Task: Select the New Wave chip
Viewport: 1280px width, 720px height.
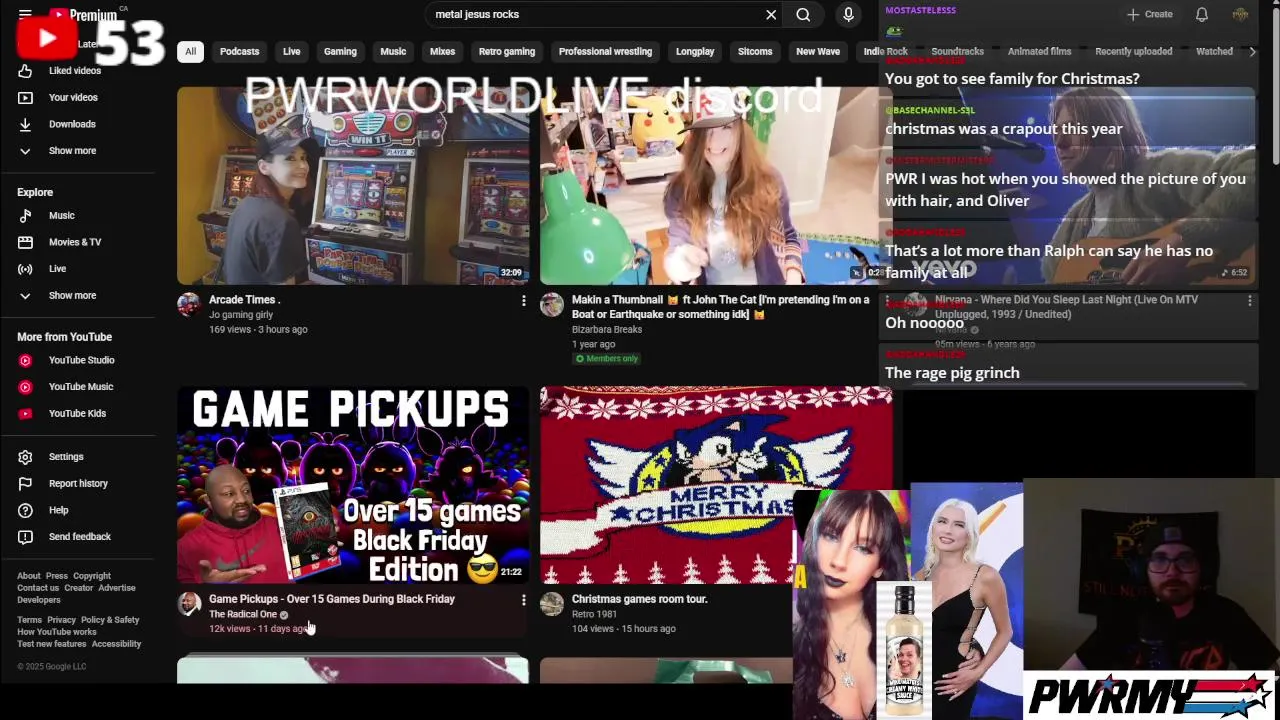Action: click(818, 51)
